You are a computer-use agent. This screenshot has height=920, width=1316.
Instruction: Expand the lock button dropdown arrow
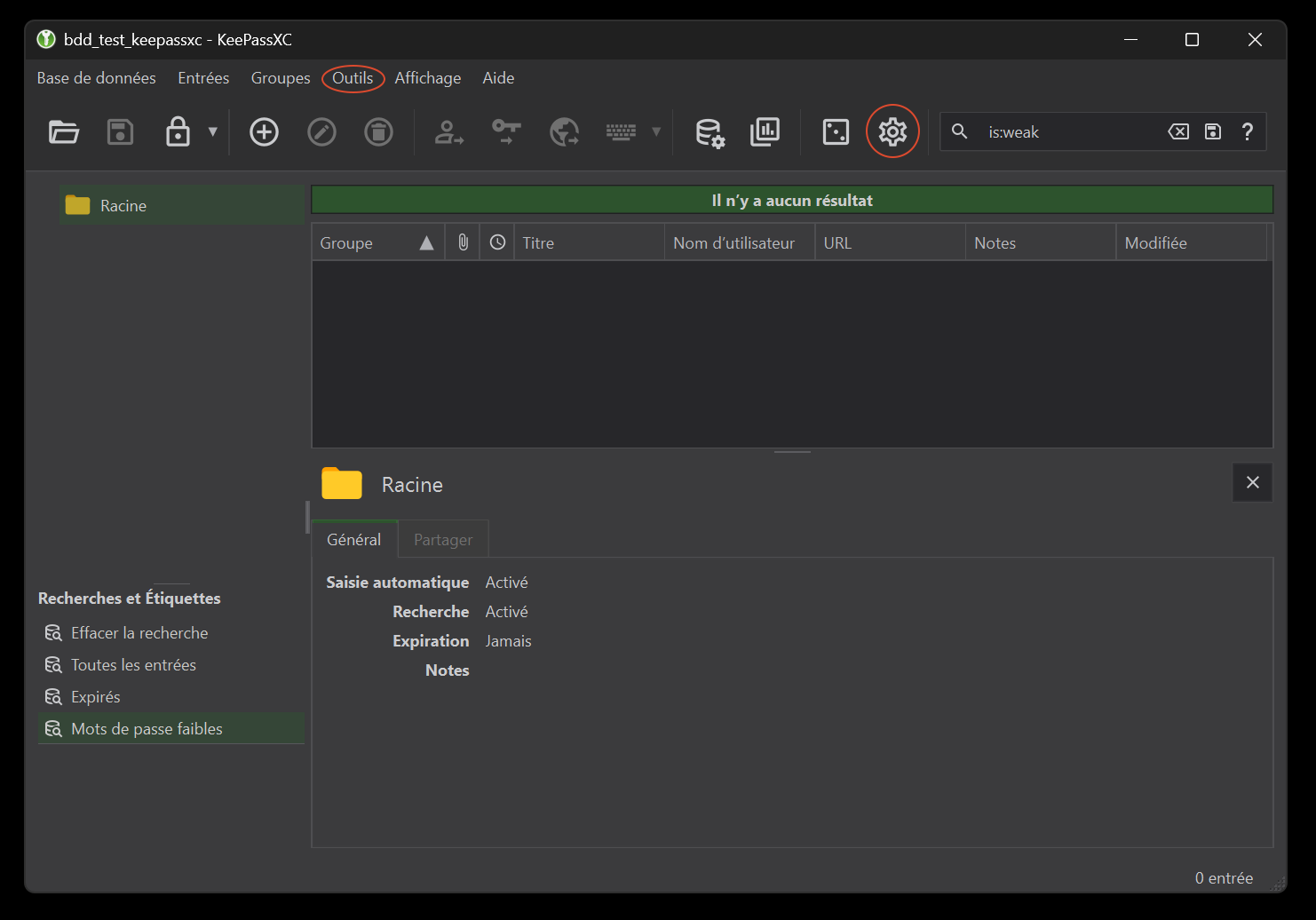(212, 131)
